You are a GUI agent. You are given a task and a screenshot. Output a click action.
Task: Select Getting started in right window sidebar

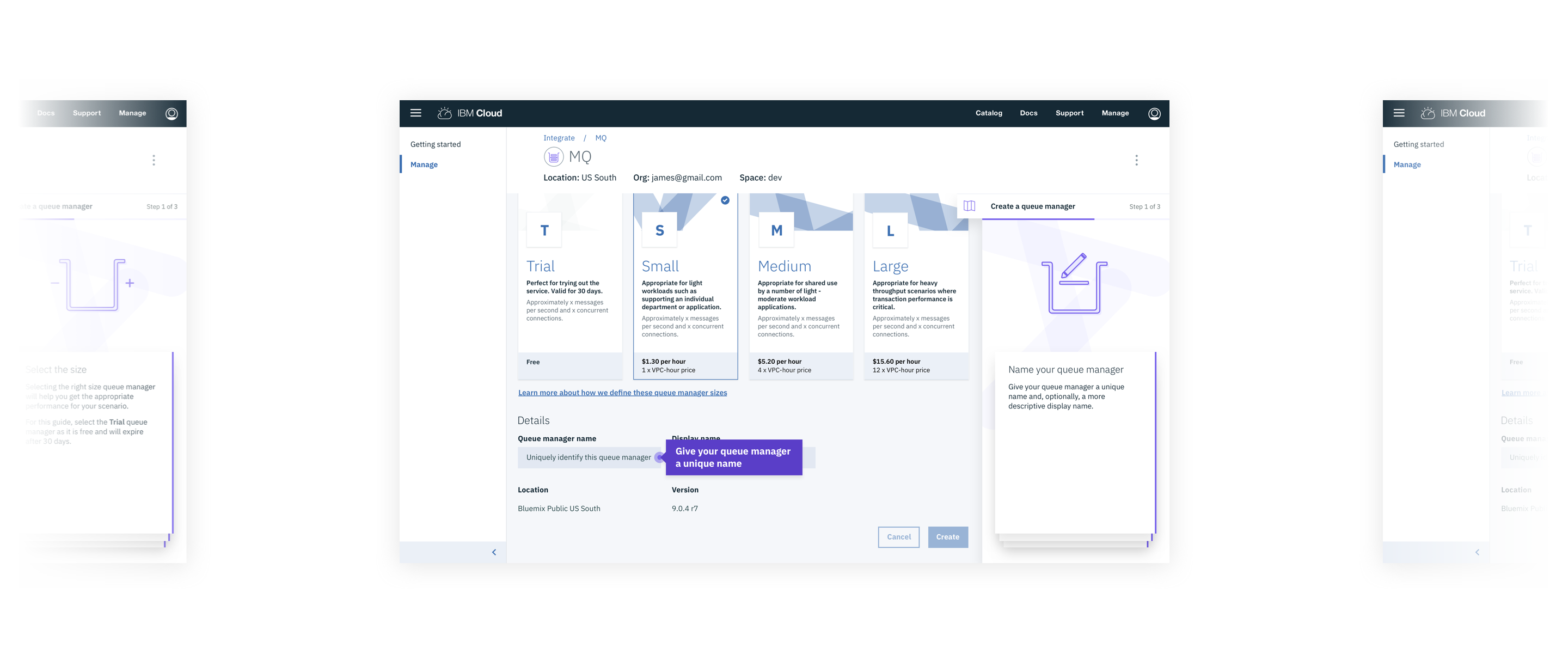pyautogui.click(x=1418, y=144)
